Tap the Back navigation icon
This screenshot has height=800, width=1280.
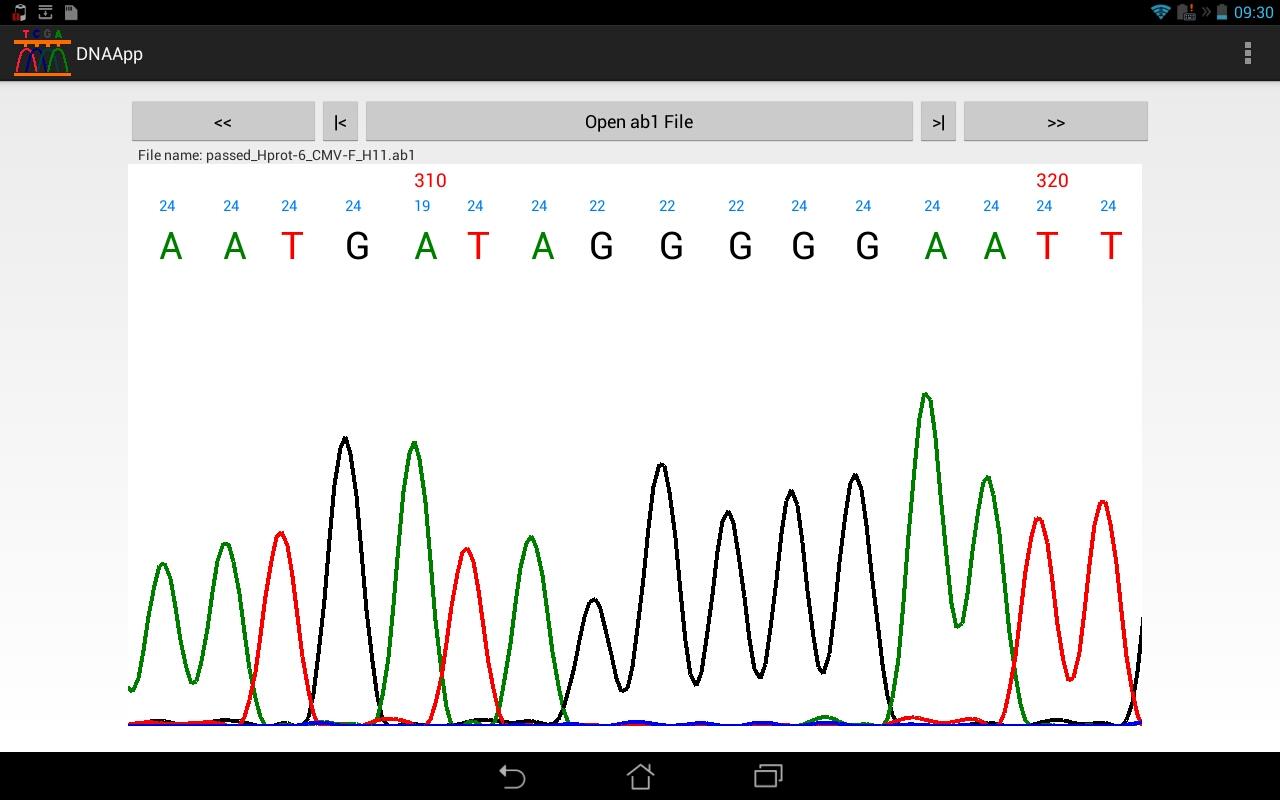coord(512,775)
